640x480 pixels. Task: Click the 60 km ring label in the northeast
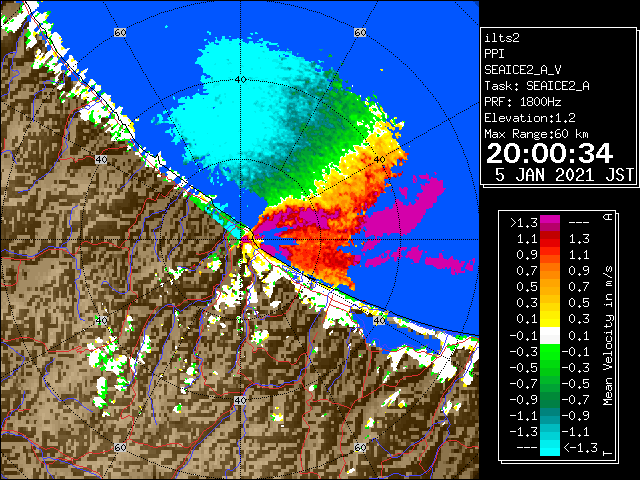360,33
